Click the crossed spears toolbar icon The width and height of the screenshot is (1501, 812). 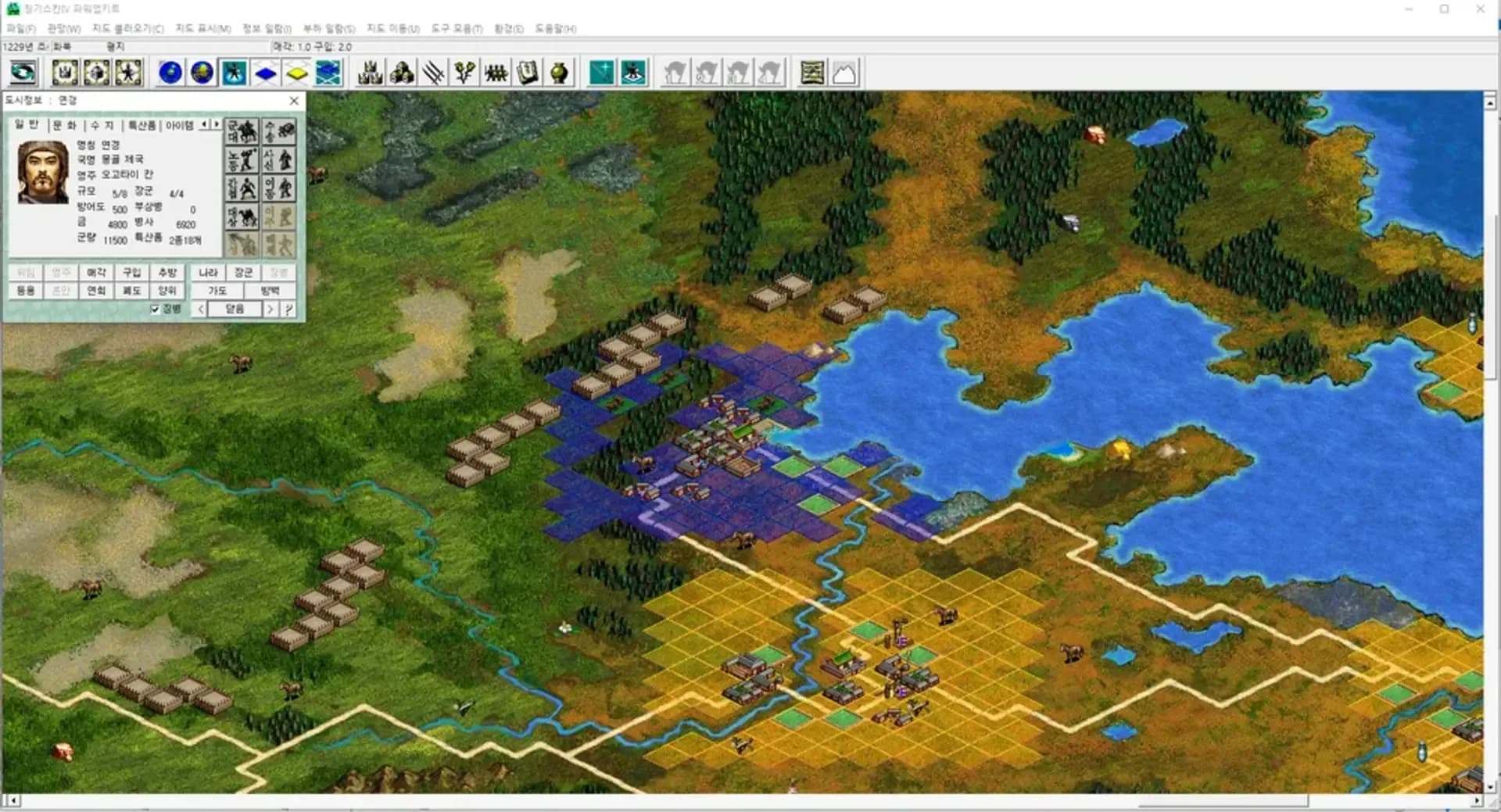pyautogui.click(x=433, y=73)
